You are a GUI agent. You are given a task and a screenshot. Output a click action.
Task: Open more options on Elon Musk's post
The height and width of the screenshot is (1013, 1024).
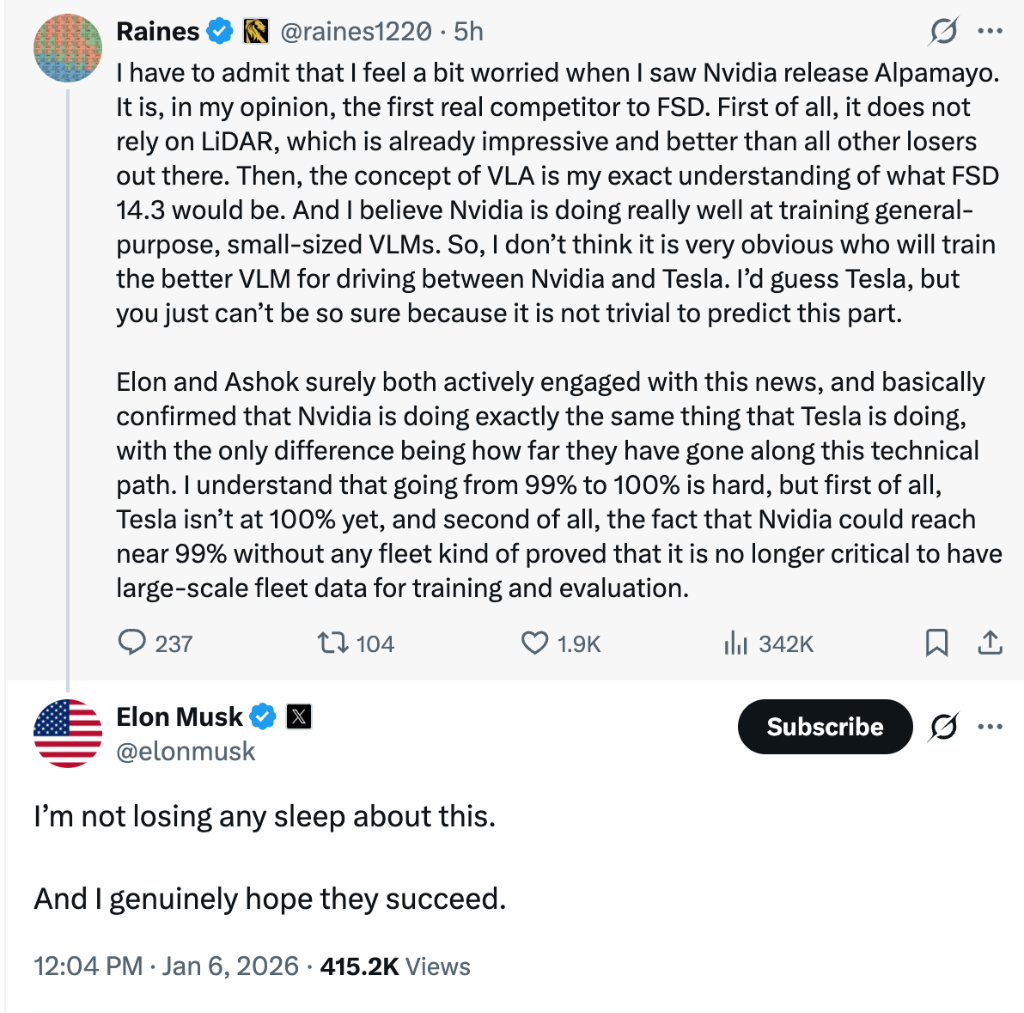pos(989,727)
